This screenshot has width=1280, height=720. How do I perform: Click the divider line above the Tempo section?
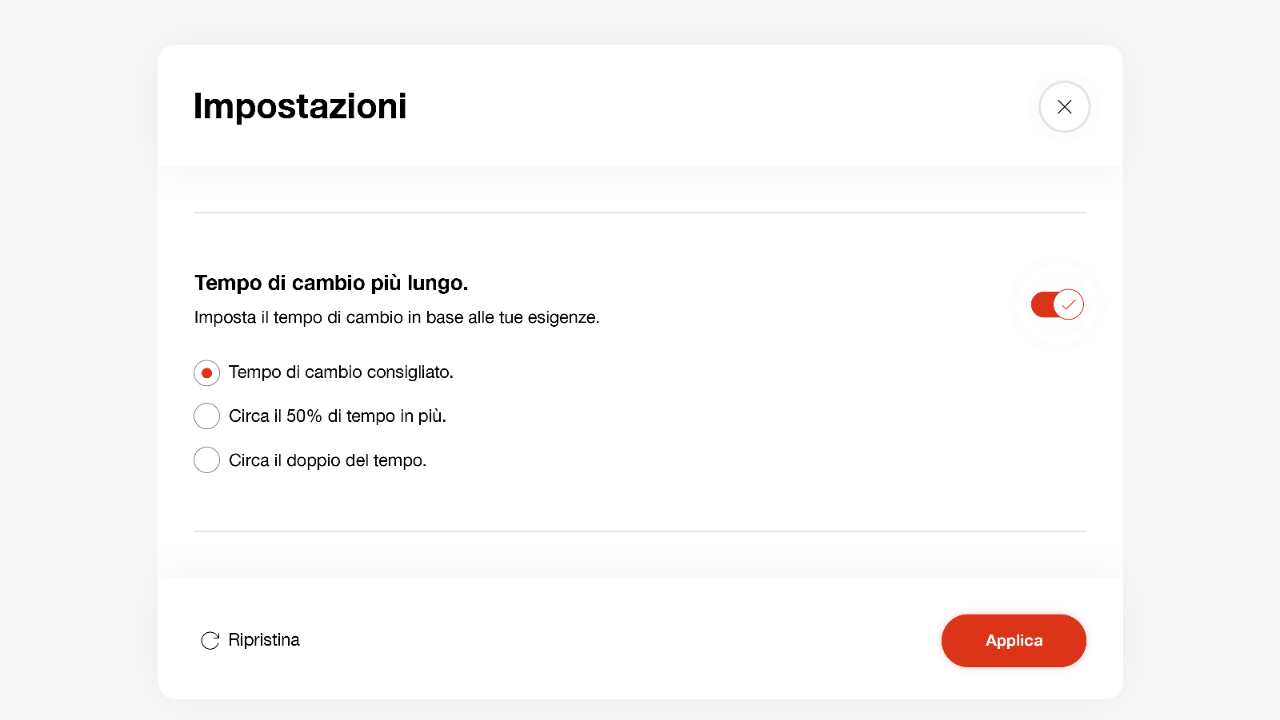click(x=640, y=213)
